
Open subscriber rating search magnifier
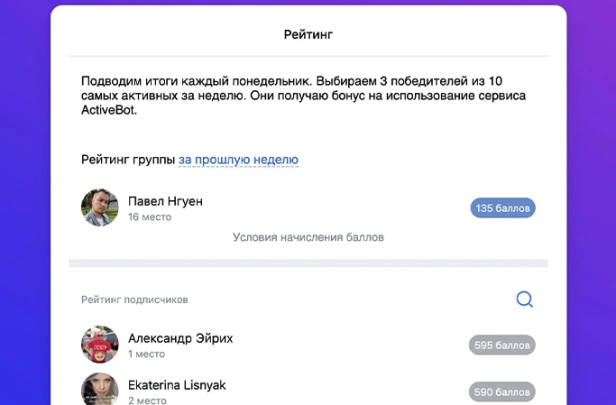[x=524, y=299]
